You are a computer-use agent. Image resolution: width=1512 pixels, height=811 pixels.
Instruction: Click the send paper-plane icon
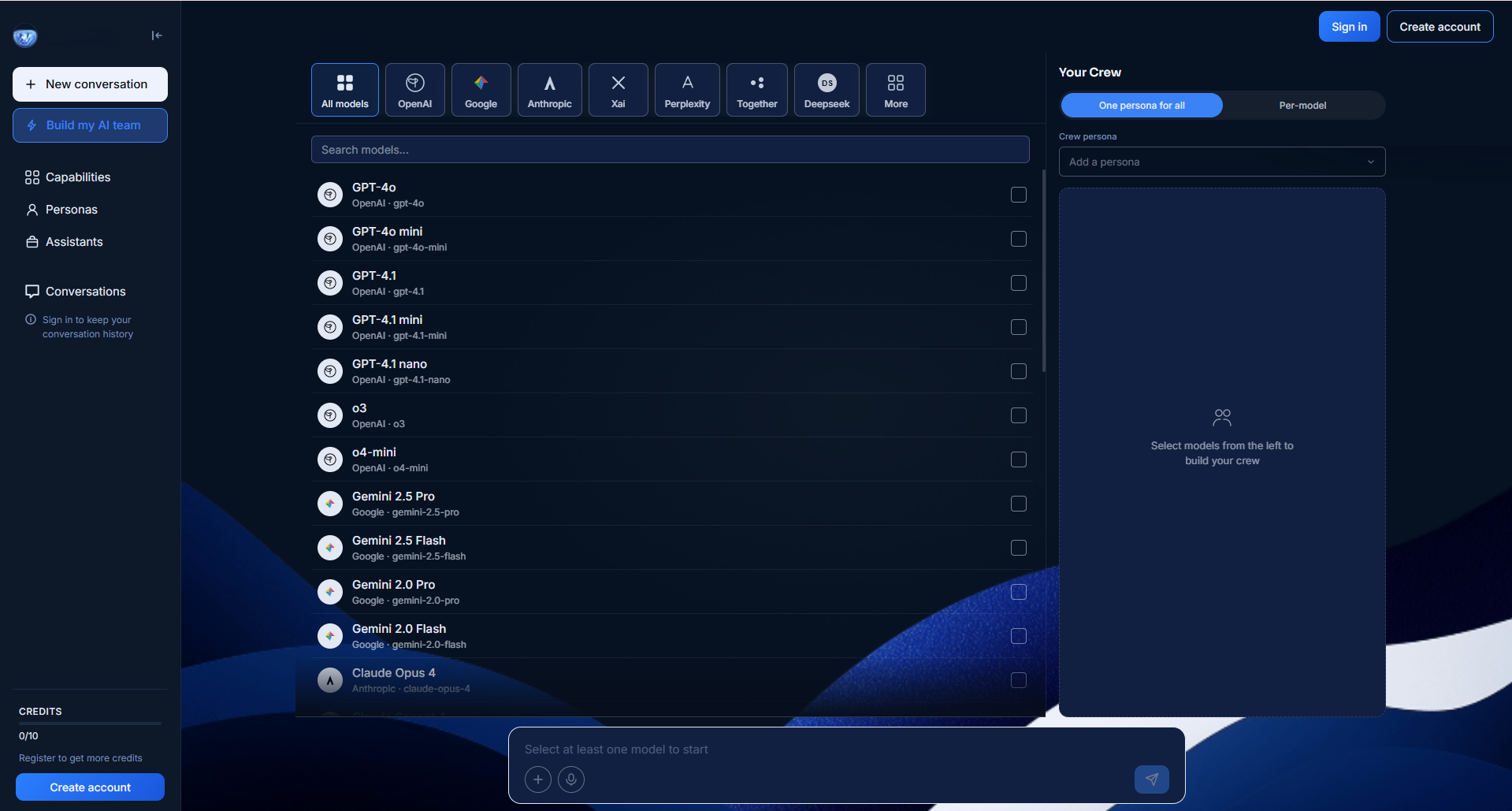(1152, 779)
